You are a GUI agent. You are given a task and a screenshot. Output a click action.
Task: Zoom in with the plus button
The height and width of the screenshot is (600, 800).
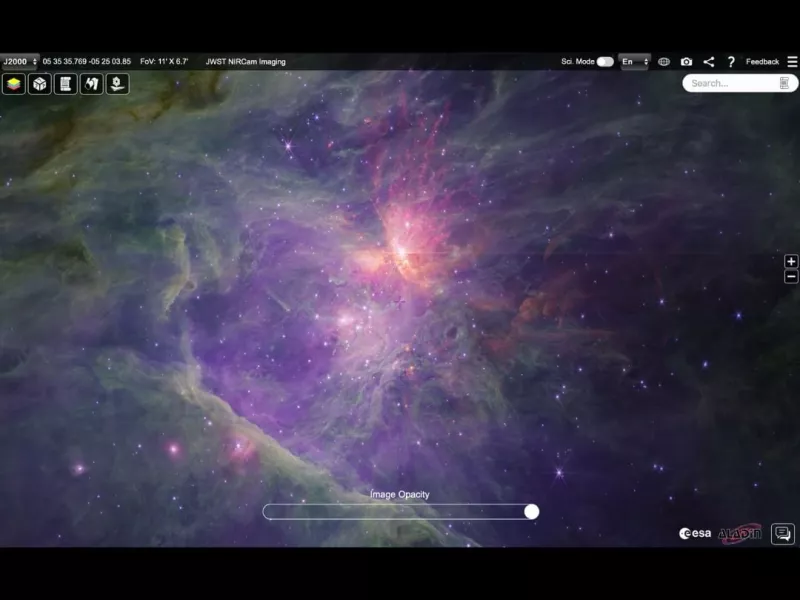click(x=791, y=261)
